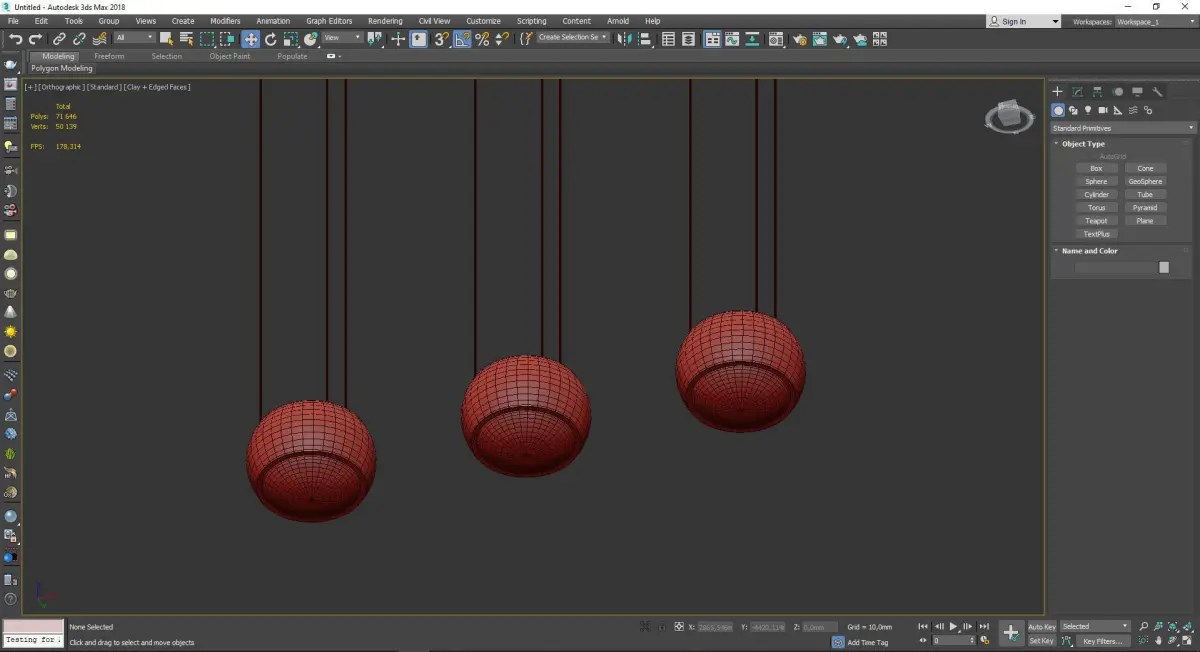Toggle the 3D Snaps button

click(441, 39)
